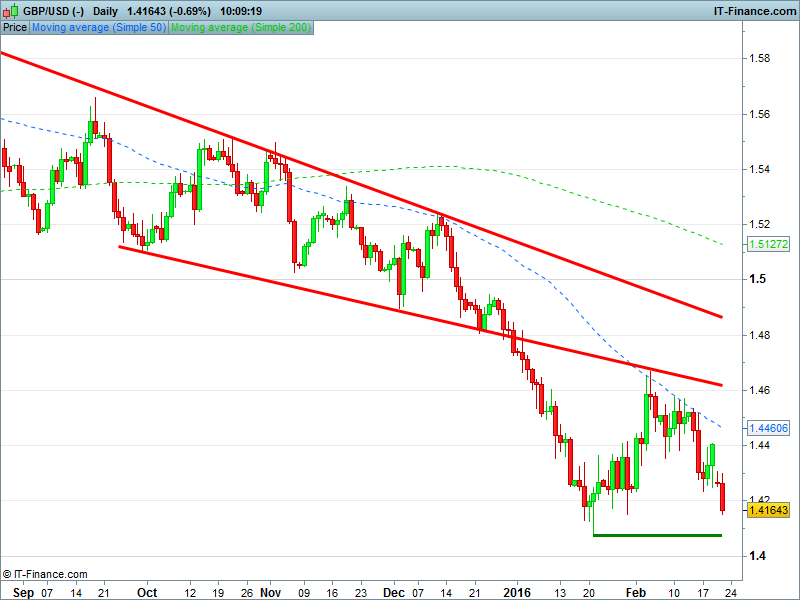Image resolution: width=800 pixels, height=600 pixels.
Task: Click the GBP/USD instrument title
Action: click(x=51, y=11)
